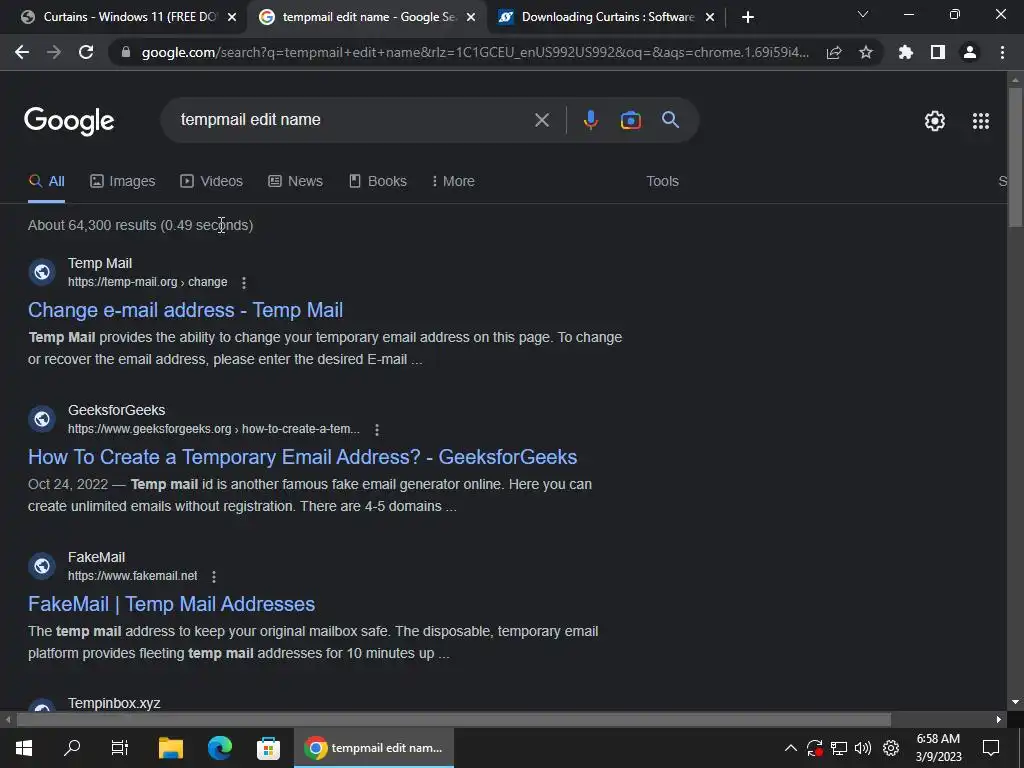The width and height of the screenshot is (1024, 768).
Task: Share this page icon in address bar
Action: [834, 52]
